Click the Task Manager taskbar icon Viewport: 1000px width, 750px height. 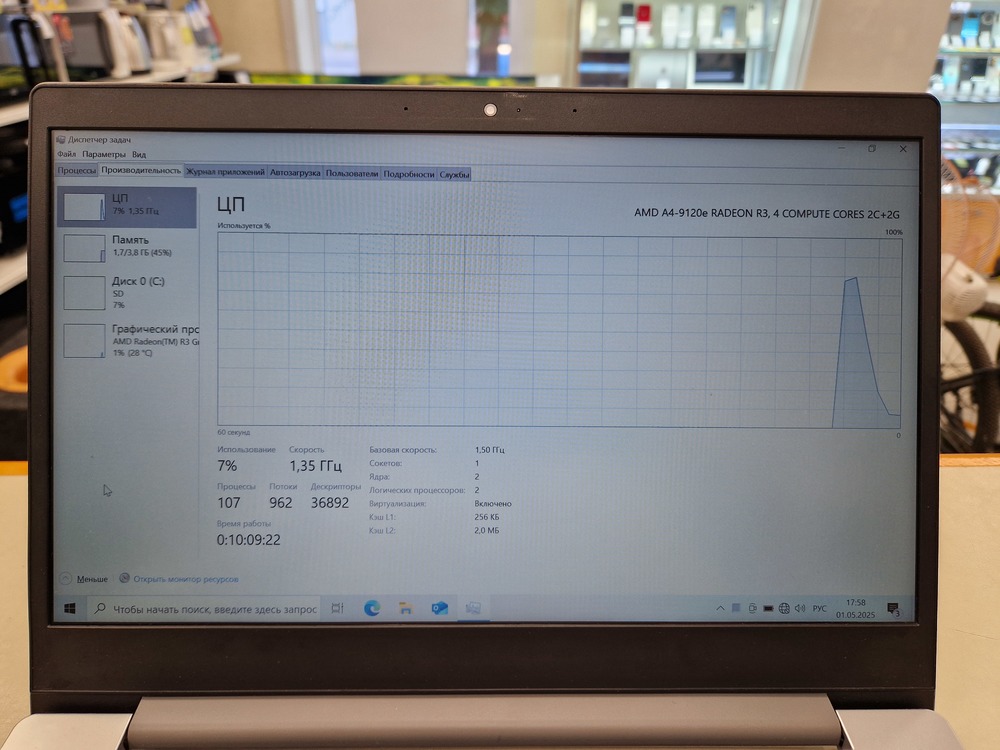point(473,608)
